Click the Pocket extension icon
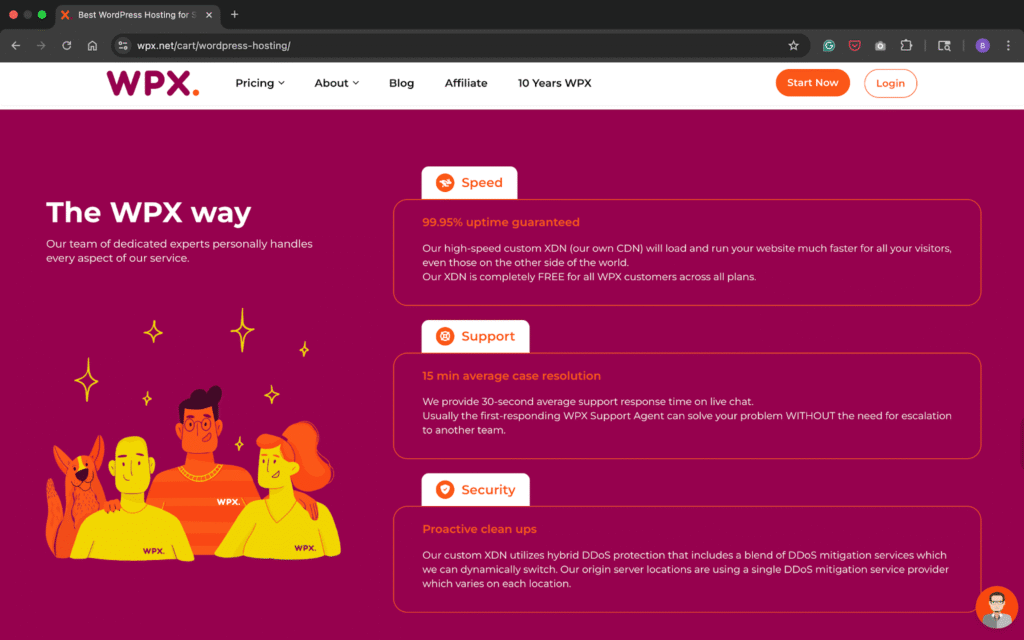Image resolution: width=1024 pixels, height=640 pixels. point(855,45)
